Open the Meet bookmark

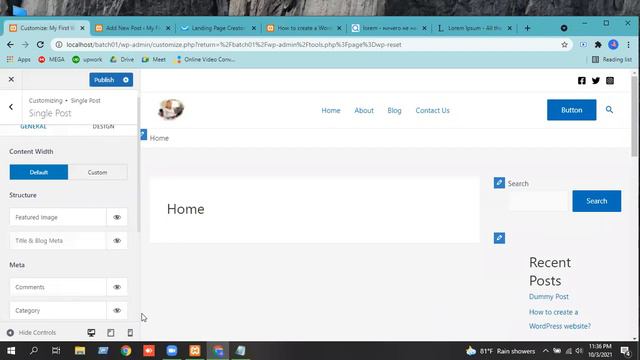pos(153,60)
